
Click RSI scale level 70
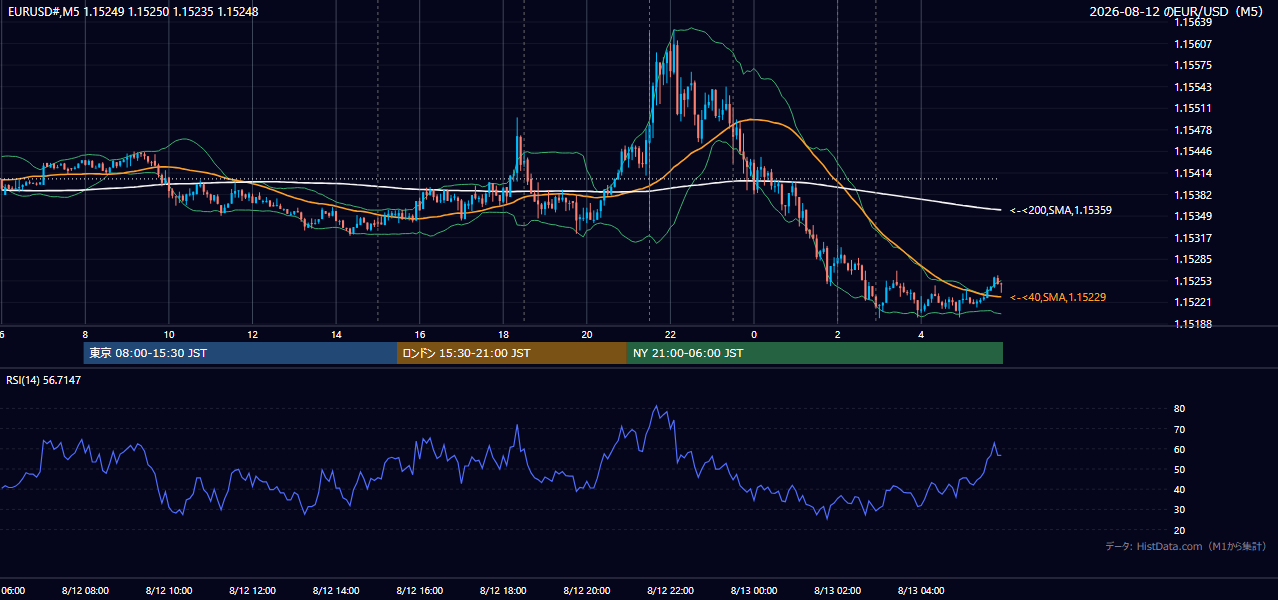pos(1180,429)
